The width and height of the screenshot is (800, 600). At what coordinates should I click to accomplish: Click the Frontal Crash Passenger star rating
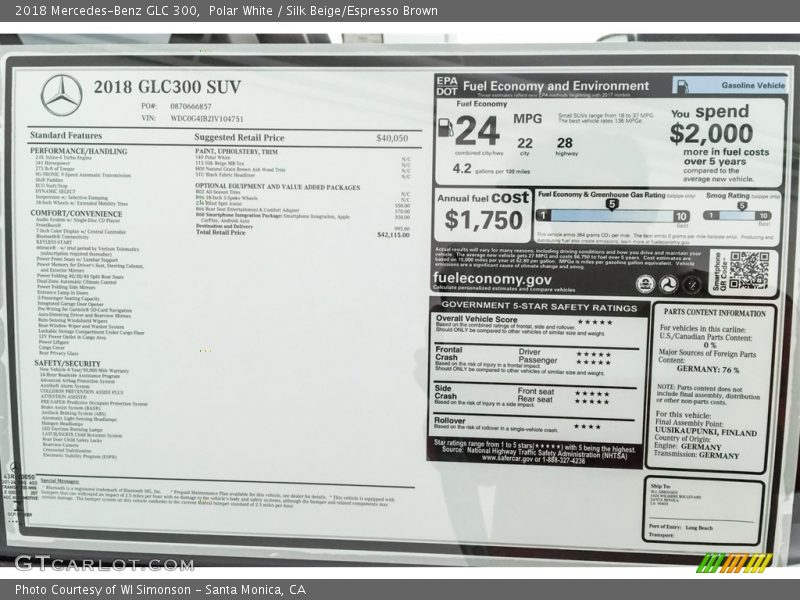point(593,362)
